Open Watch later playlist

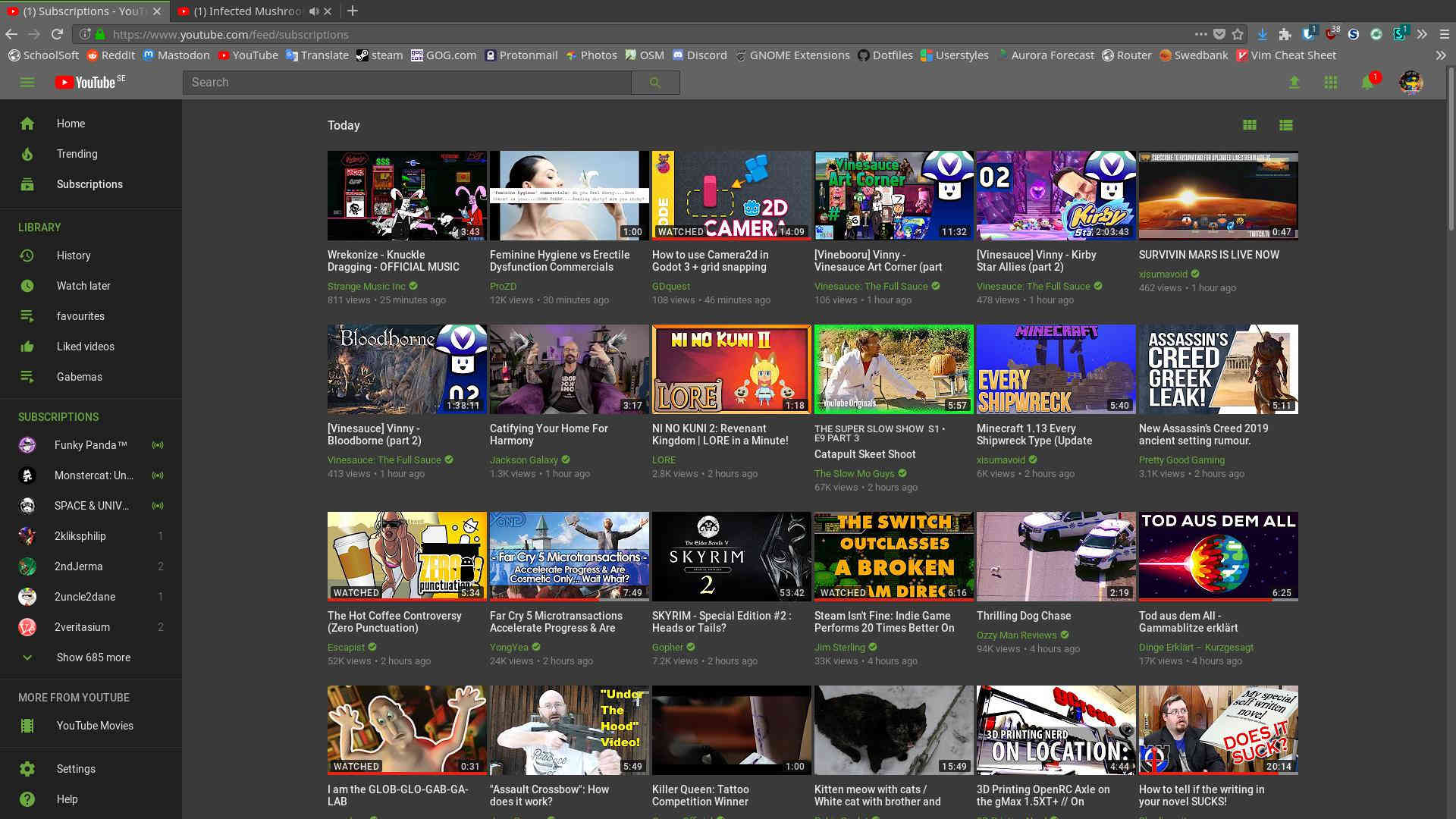click(x=91, y=286)
